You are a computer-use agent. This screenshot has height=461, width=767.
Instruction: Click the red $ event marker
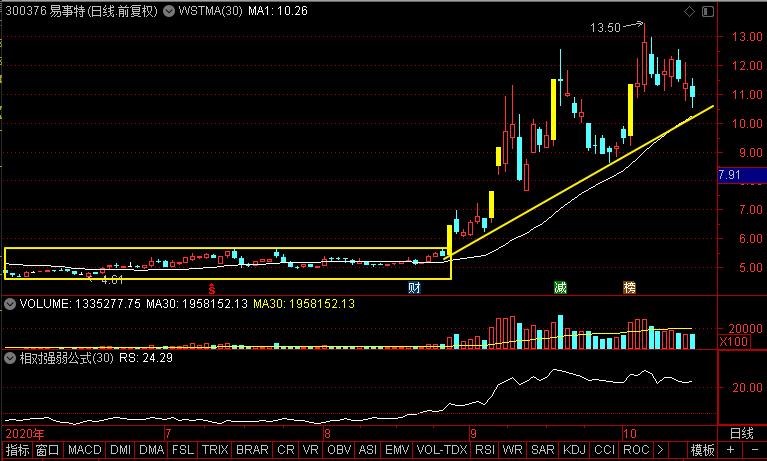[x=211, y=288]
